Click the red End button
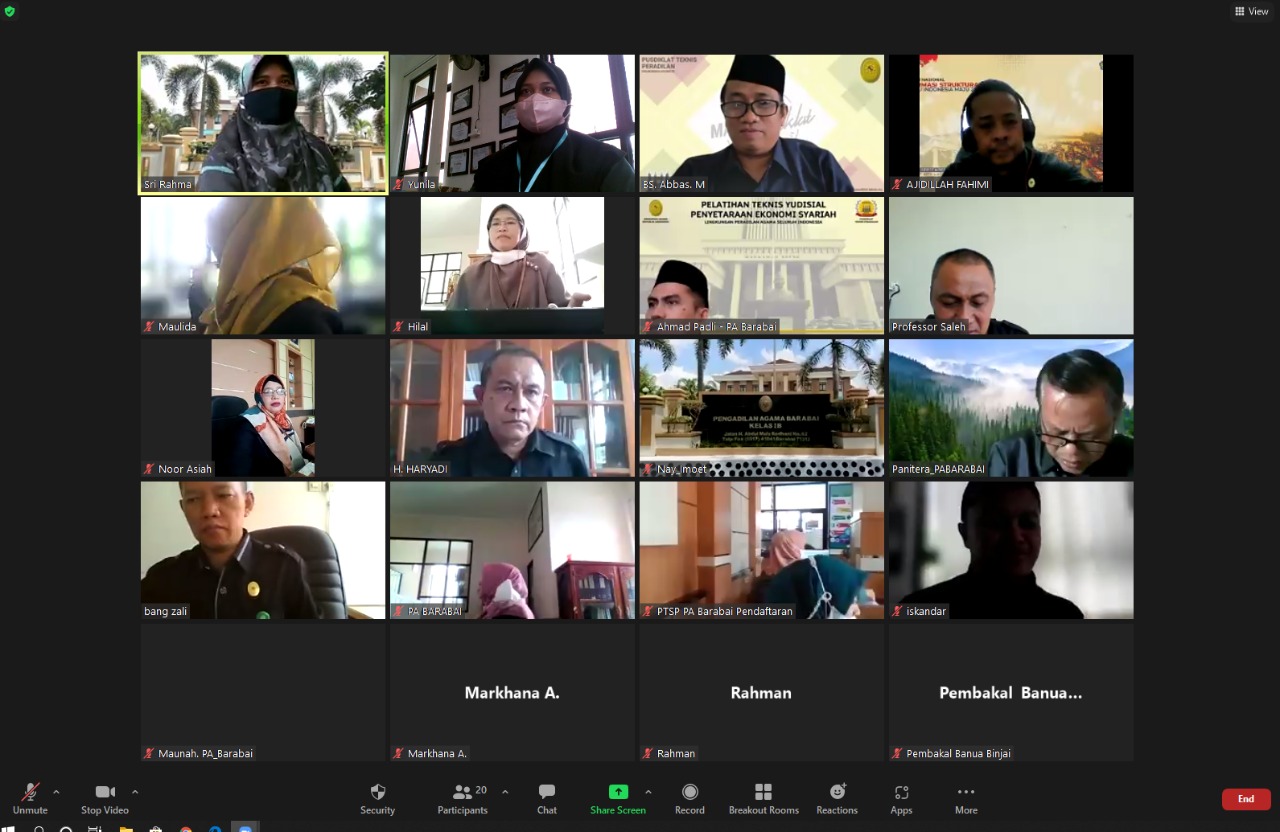The height and width of the screenshot is (832, 1280). 1245,799
